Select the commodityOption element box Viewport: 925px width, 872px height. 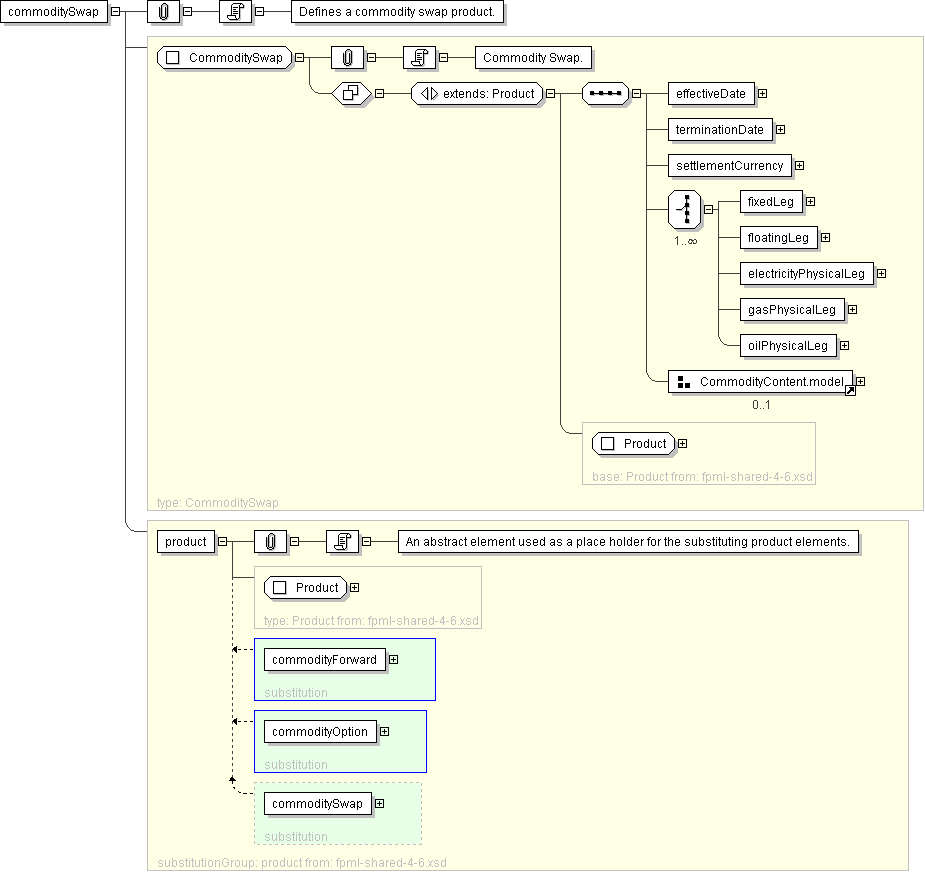point(320,732)
